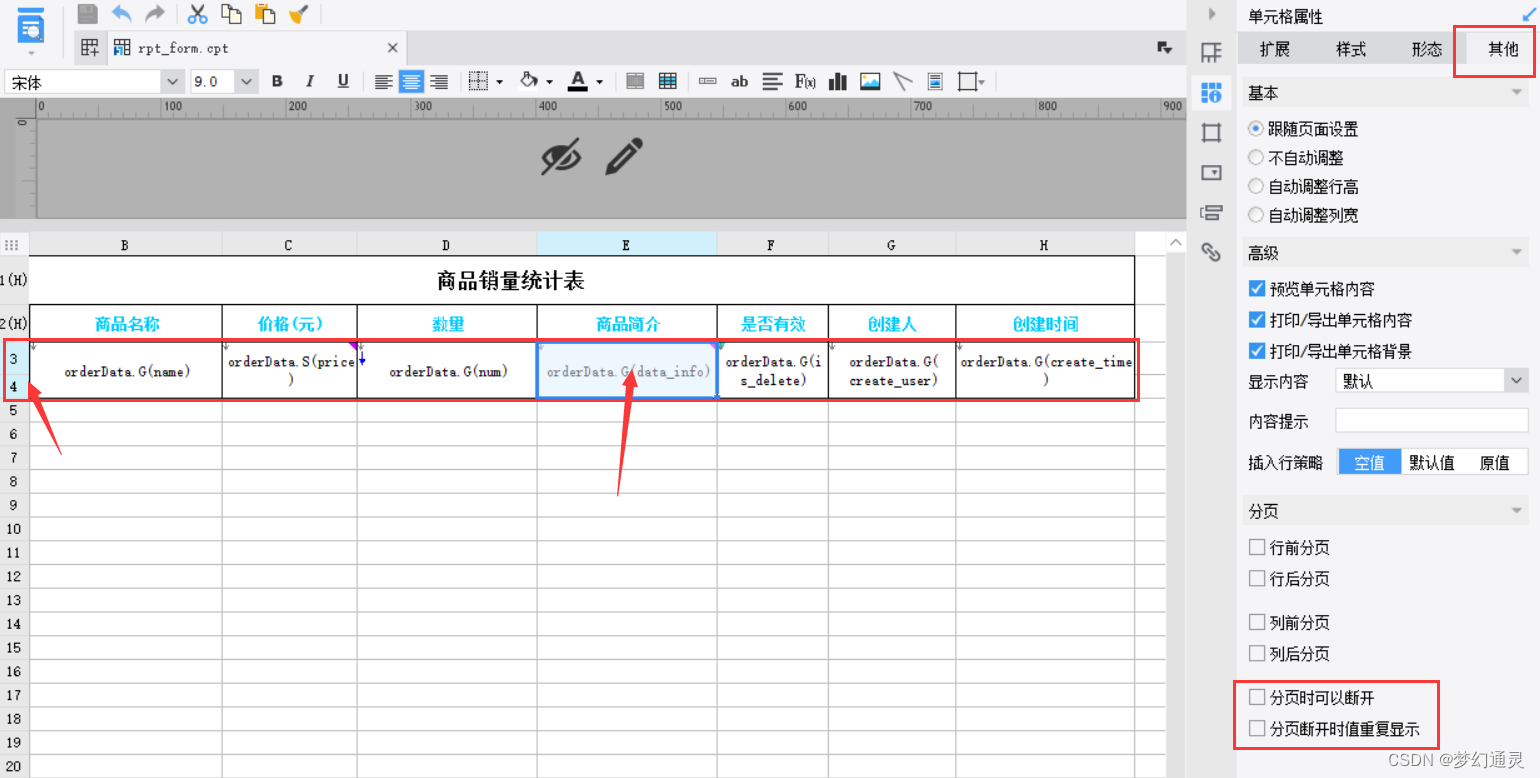Toggle bold formatting

pyautogui.click(x=278, y=82)
